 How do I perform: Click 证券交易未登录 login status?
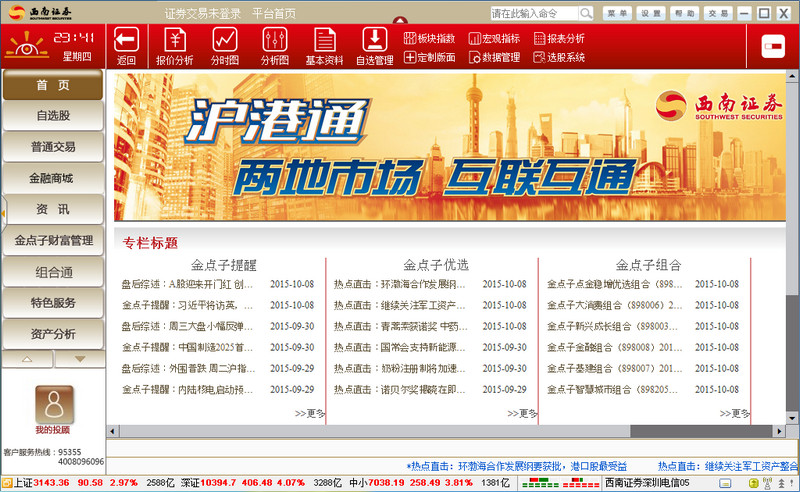[203, 14]
